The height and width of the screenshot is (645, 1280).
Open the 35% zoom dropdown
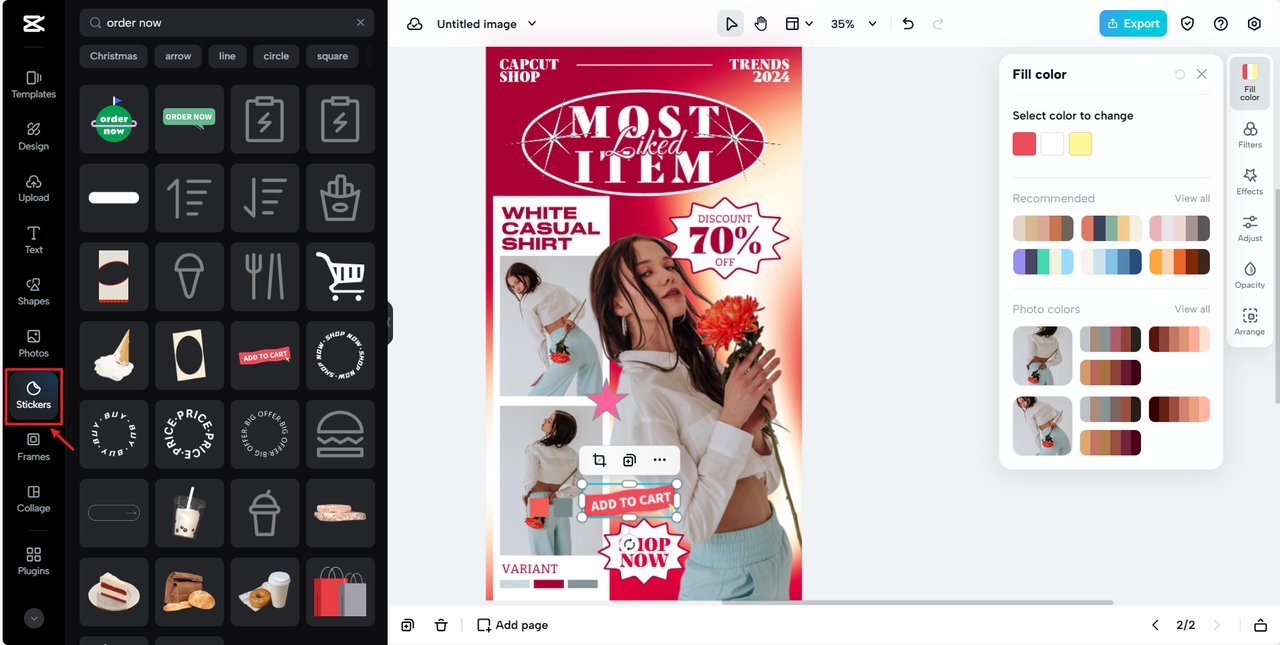point(854,24)
